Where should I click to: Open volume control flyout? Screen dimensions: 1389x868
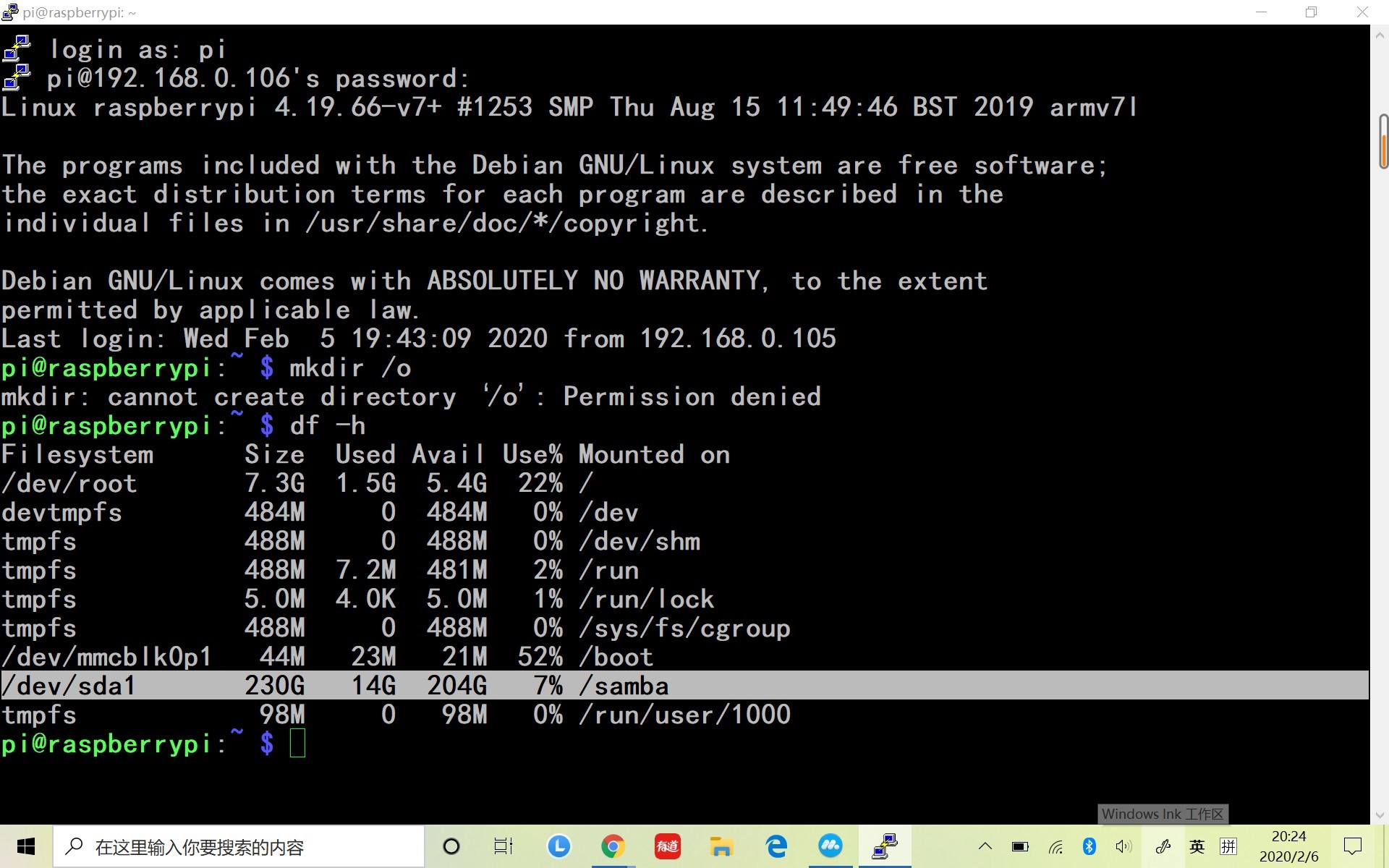click(1123, 846)
